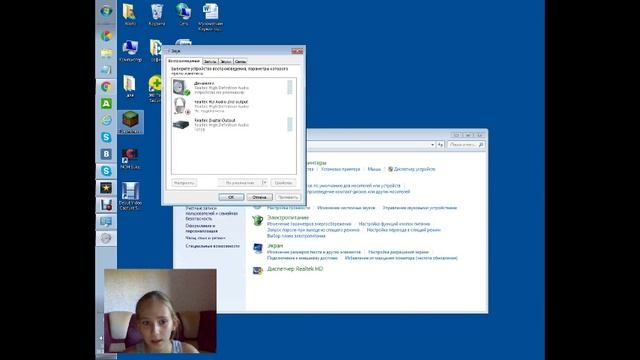Viewport: 640px width, 360px height.
Task: Open the colorful pinwheel taskbar icon
Action: pos(106,36)
